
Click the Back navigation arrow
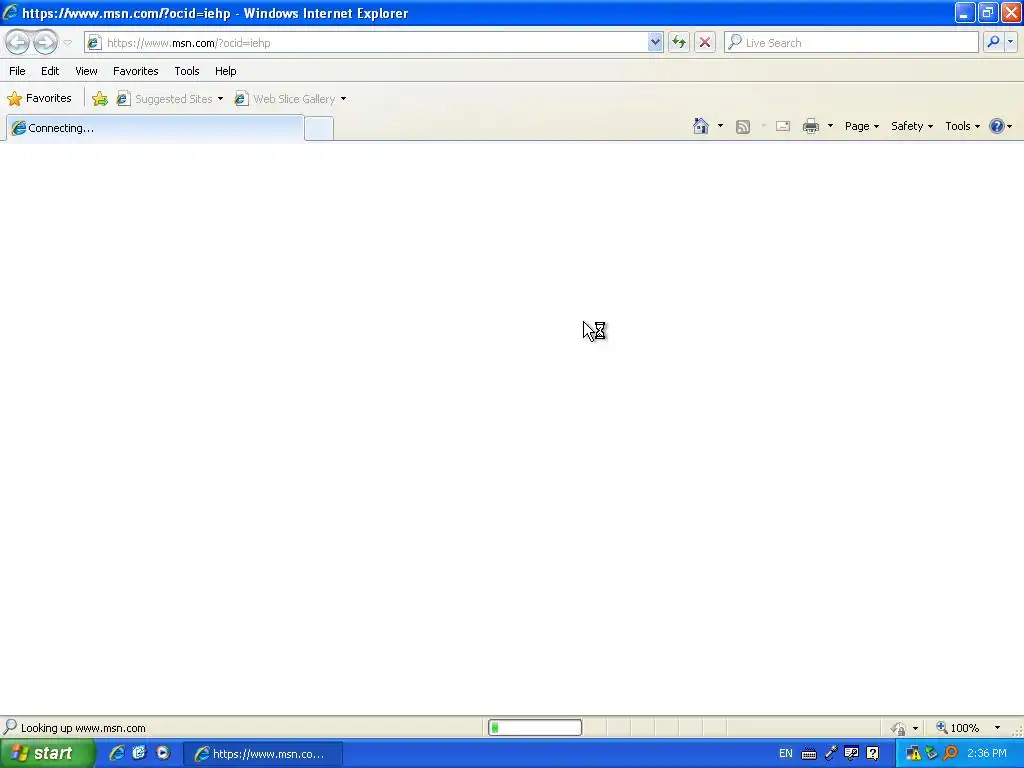(x=18, y=42)
